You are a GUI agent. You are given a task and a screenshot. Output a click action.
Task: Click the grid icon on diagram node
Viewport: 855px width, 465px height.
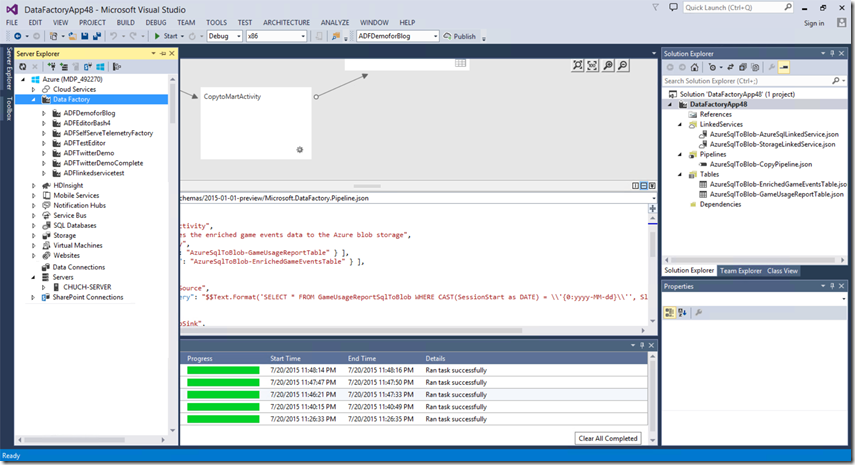pyautogui.click(x=461, y=63)
